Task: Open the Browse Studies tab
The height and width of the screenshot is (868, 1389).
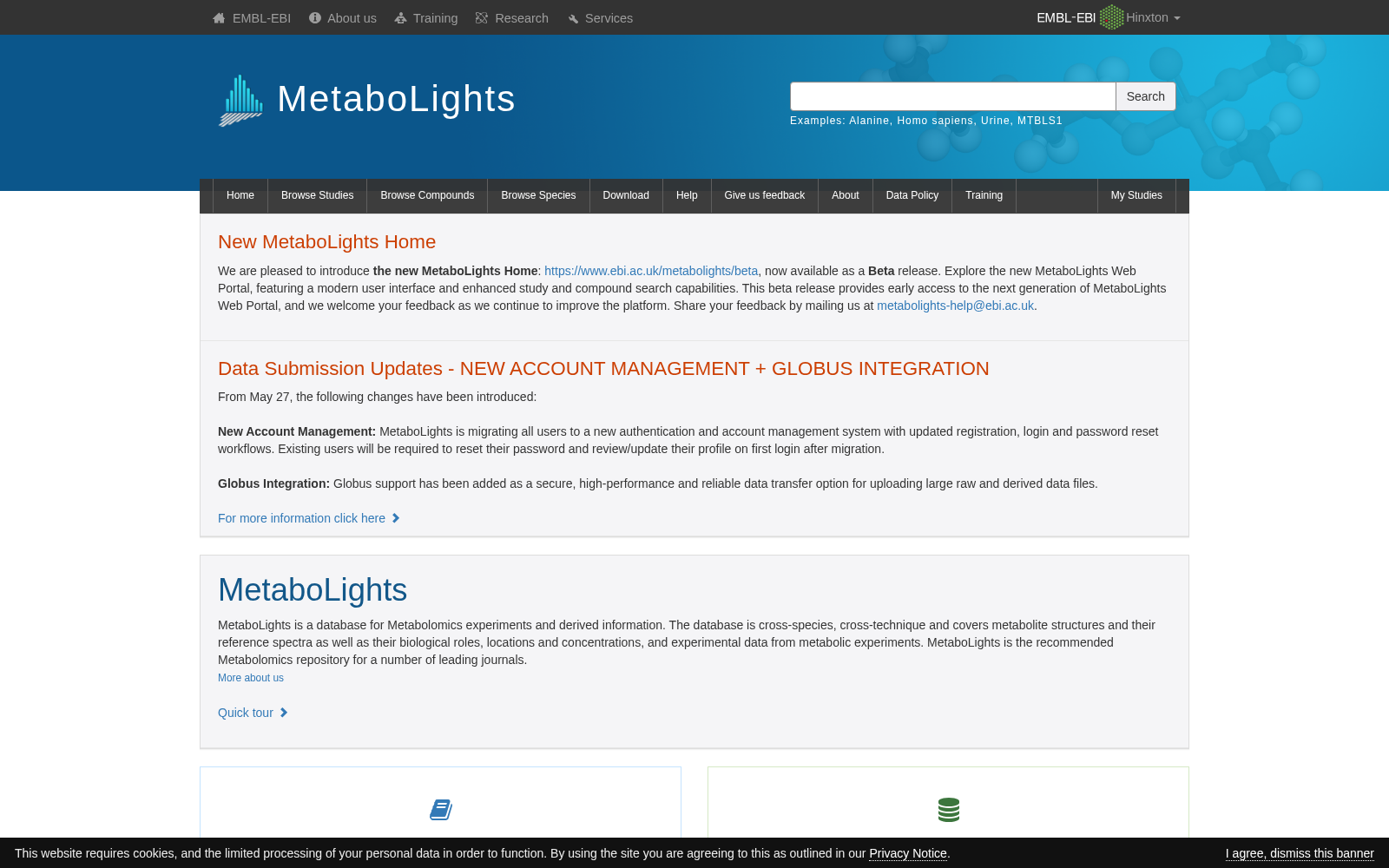Action: [x=318, y=195]
